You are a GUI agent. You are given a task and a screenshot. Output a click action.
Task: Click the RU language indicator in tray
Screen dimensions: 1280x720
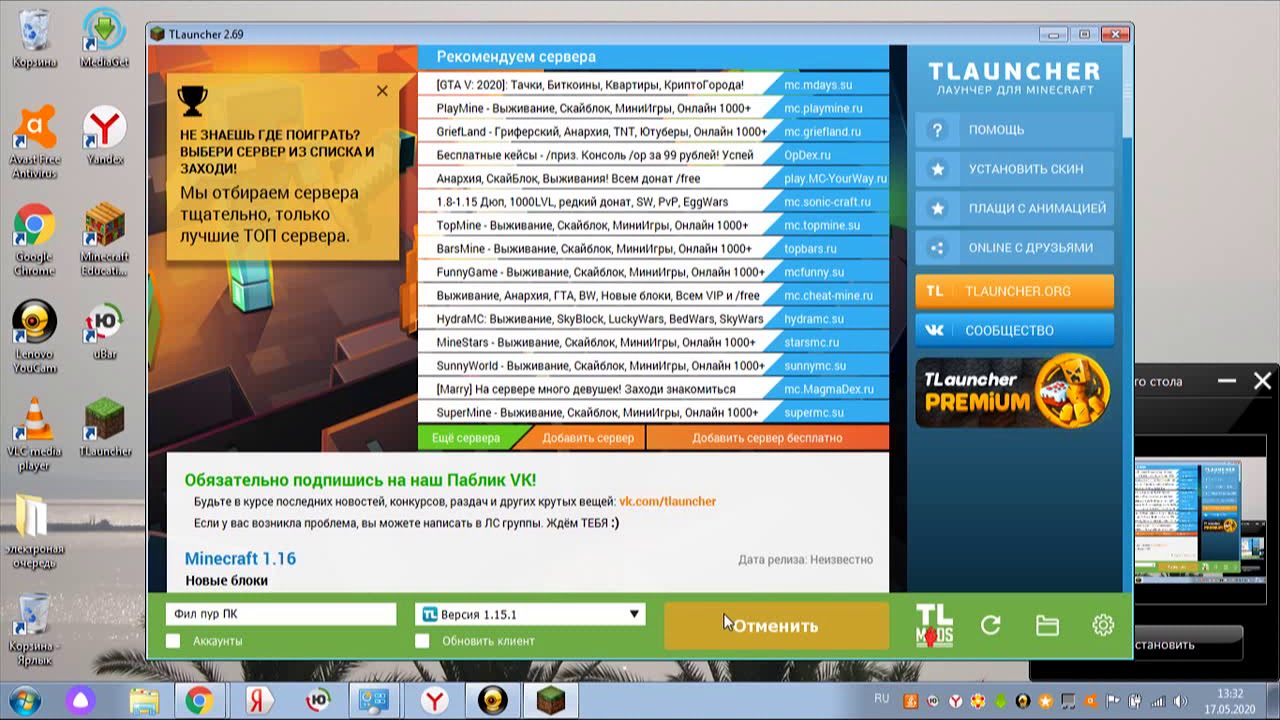pos(882,697)
